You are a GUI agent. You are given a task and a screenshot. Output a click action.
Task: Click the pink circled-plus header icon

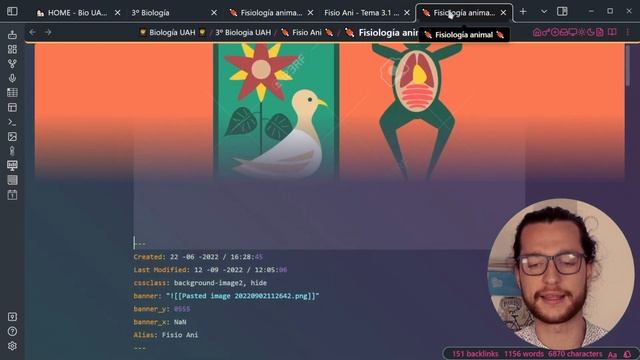(555, 32)
